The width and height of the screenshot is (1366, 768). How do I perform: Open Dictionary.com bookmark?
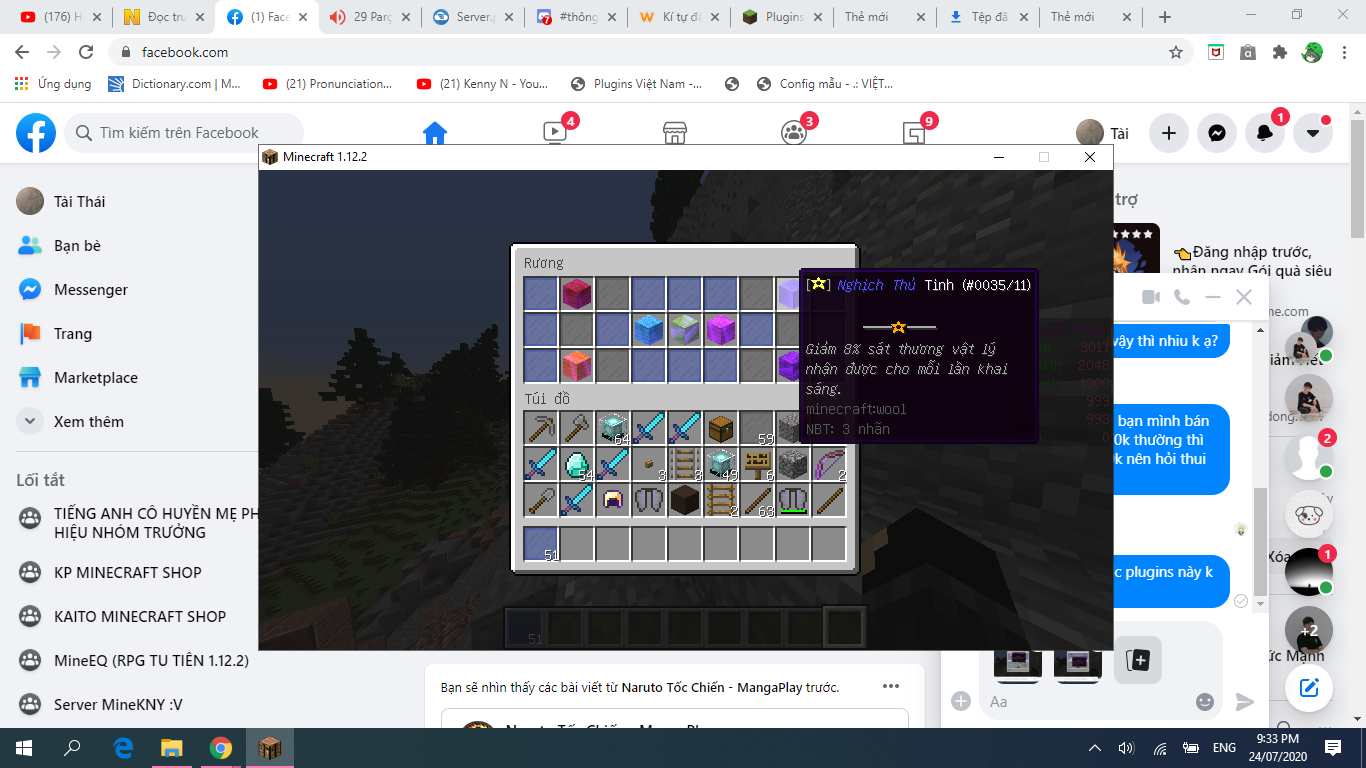(175, 84)
